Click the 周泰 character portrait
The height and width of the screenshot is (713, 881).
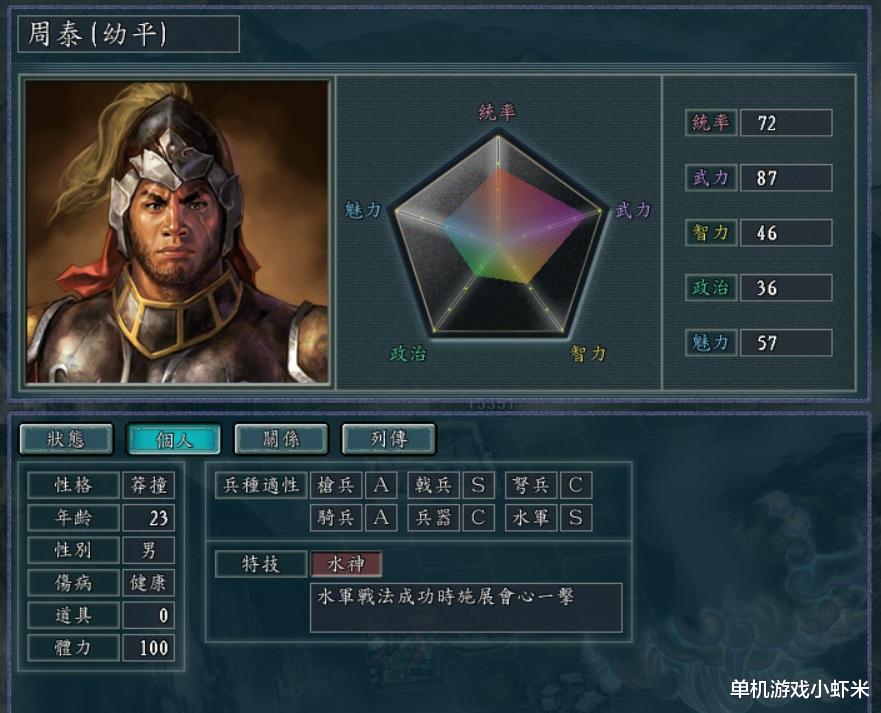coord(177,231)
